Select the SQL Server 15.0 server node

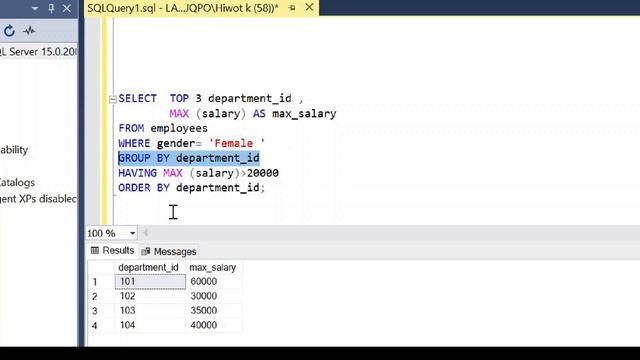(38, 52)
